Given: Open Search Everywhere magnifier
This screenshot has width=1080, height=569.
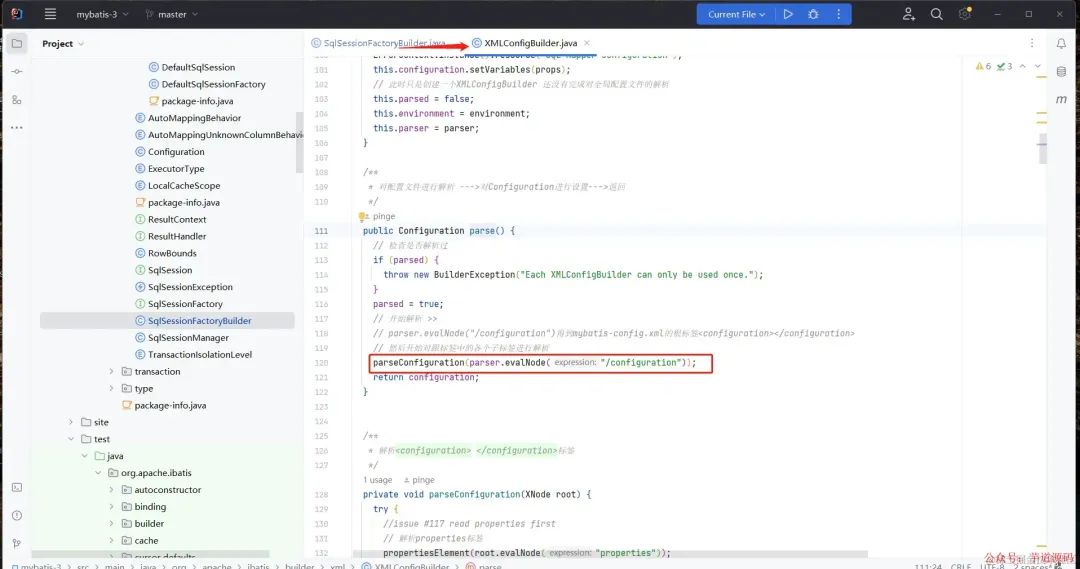Looking at the screenshot, I should [x=937, y=14].
